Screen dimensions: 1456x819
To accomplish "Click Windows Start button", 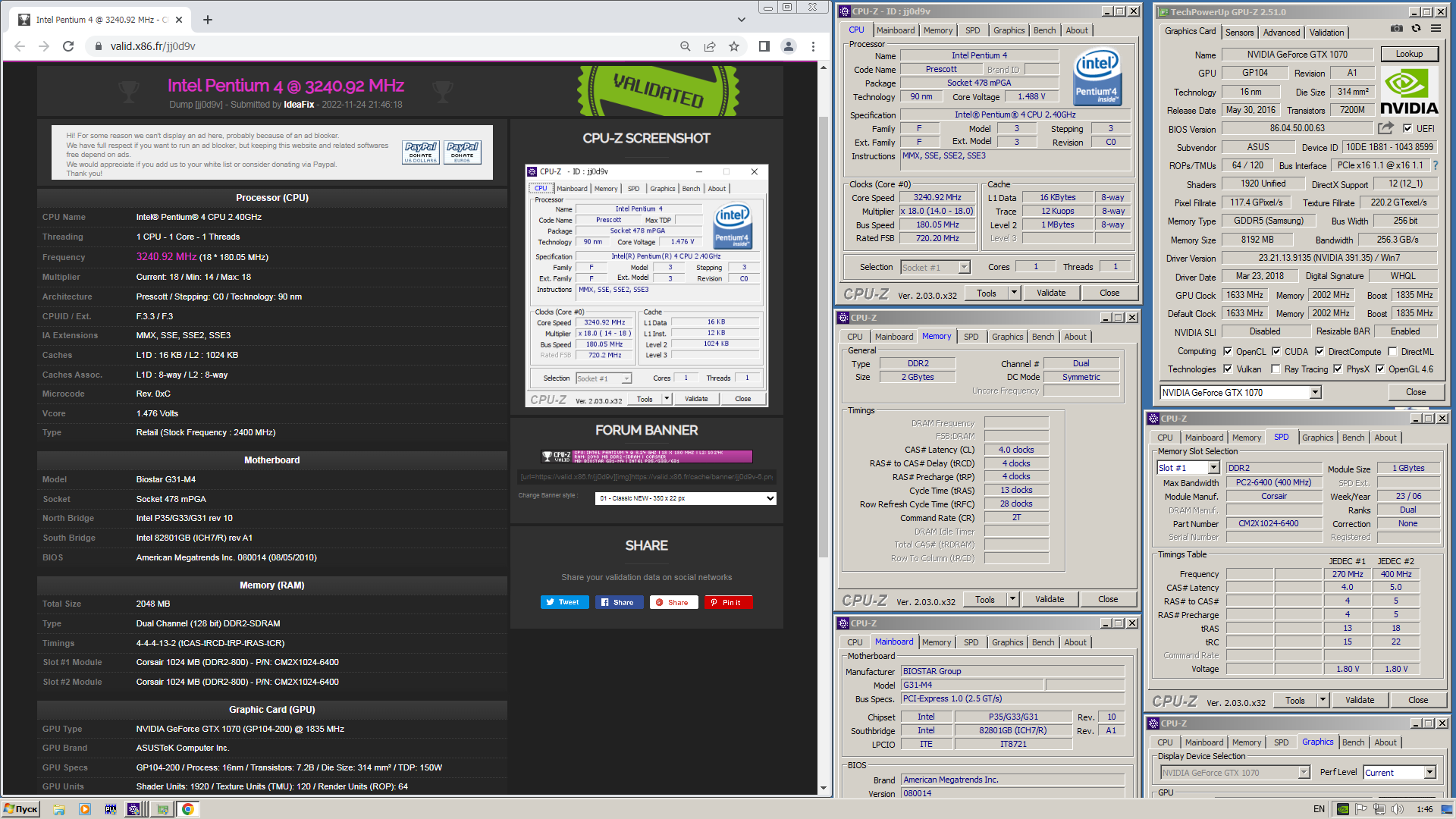I will tap(21, 809).
